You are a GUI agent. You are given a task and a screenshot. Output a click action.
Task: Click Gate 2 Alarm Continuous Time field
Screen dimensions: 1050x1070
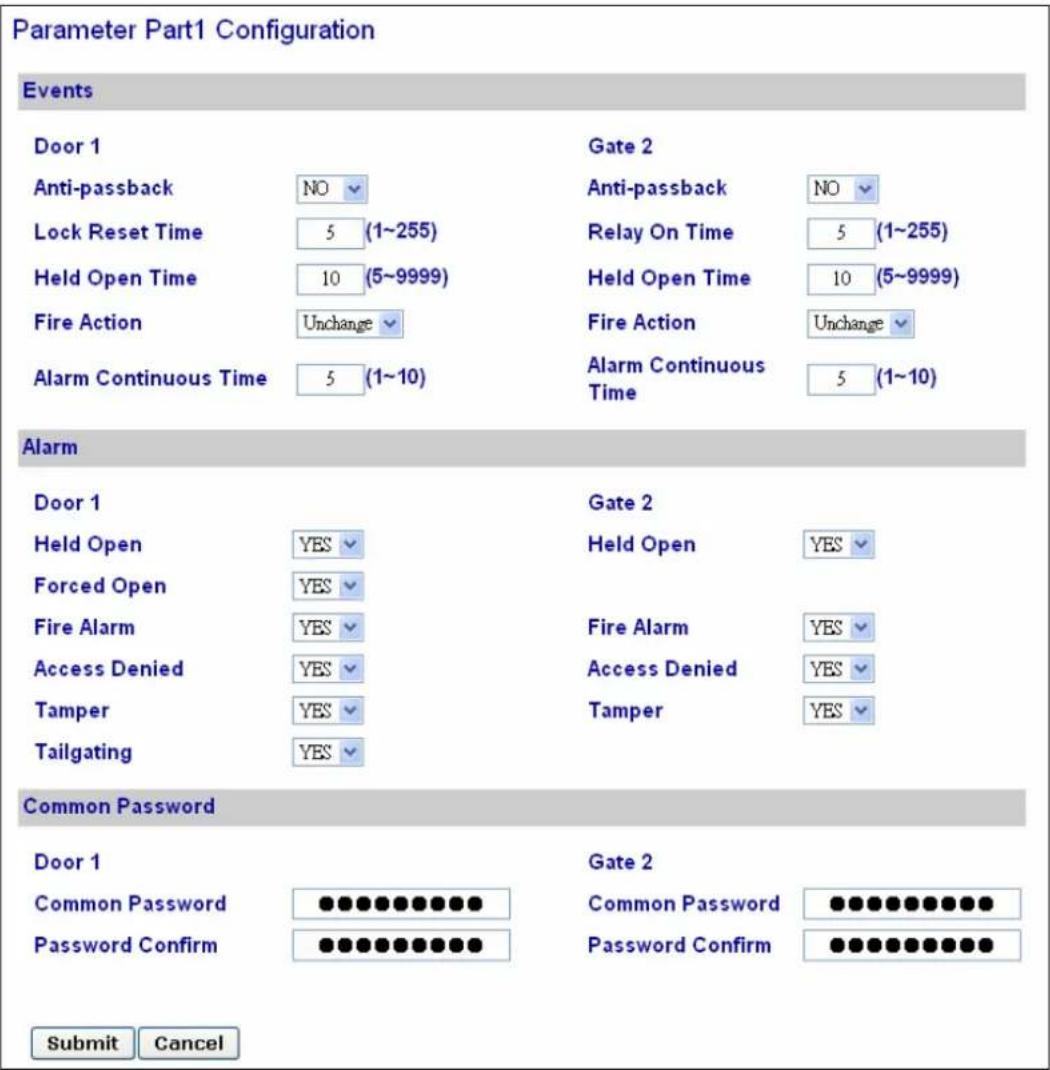point(841,379)
